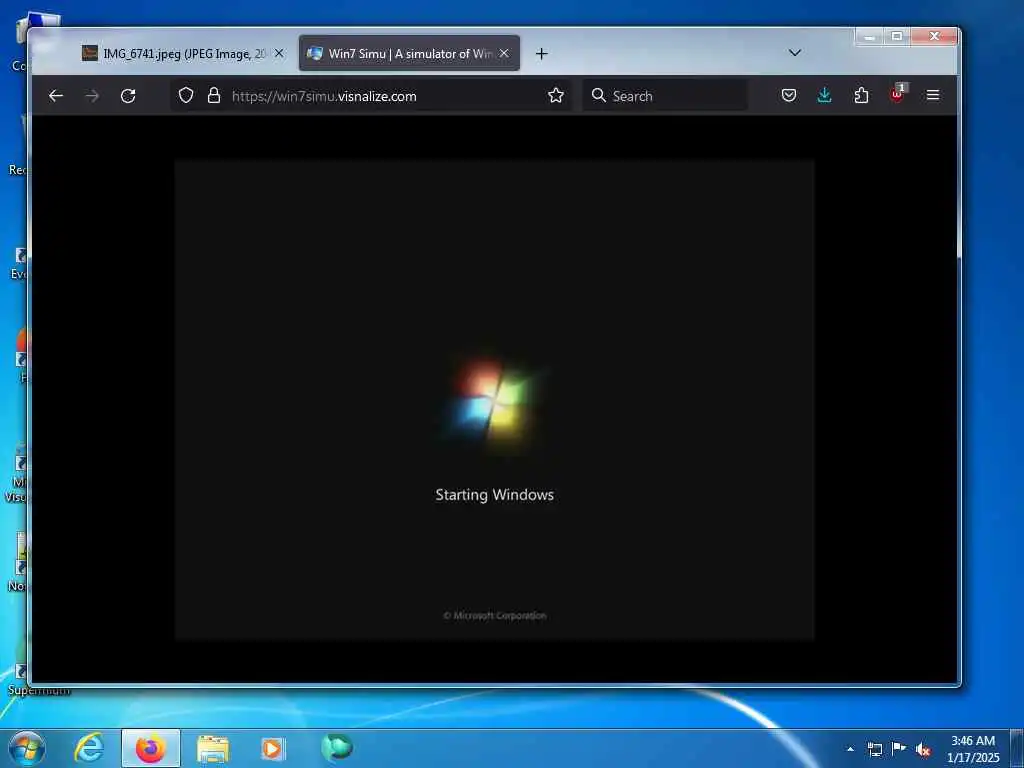Open the Action Center flag icon
Viewport: 1024px width, 768px height.
(x=899, y=748)
